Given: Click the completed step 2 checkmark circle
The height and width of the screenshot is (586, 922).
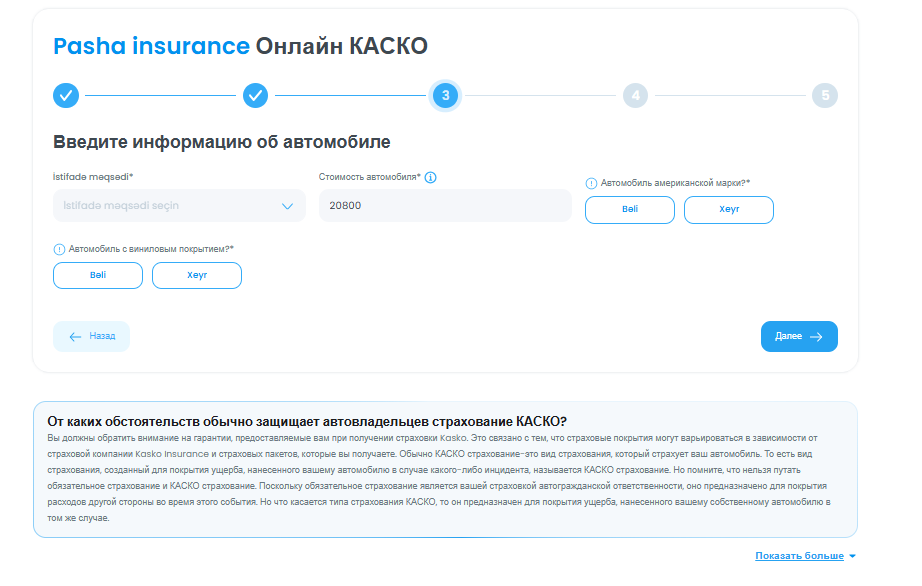Looking at the screenshot, I should tap(256, 96).
